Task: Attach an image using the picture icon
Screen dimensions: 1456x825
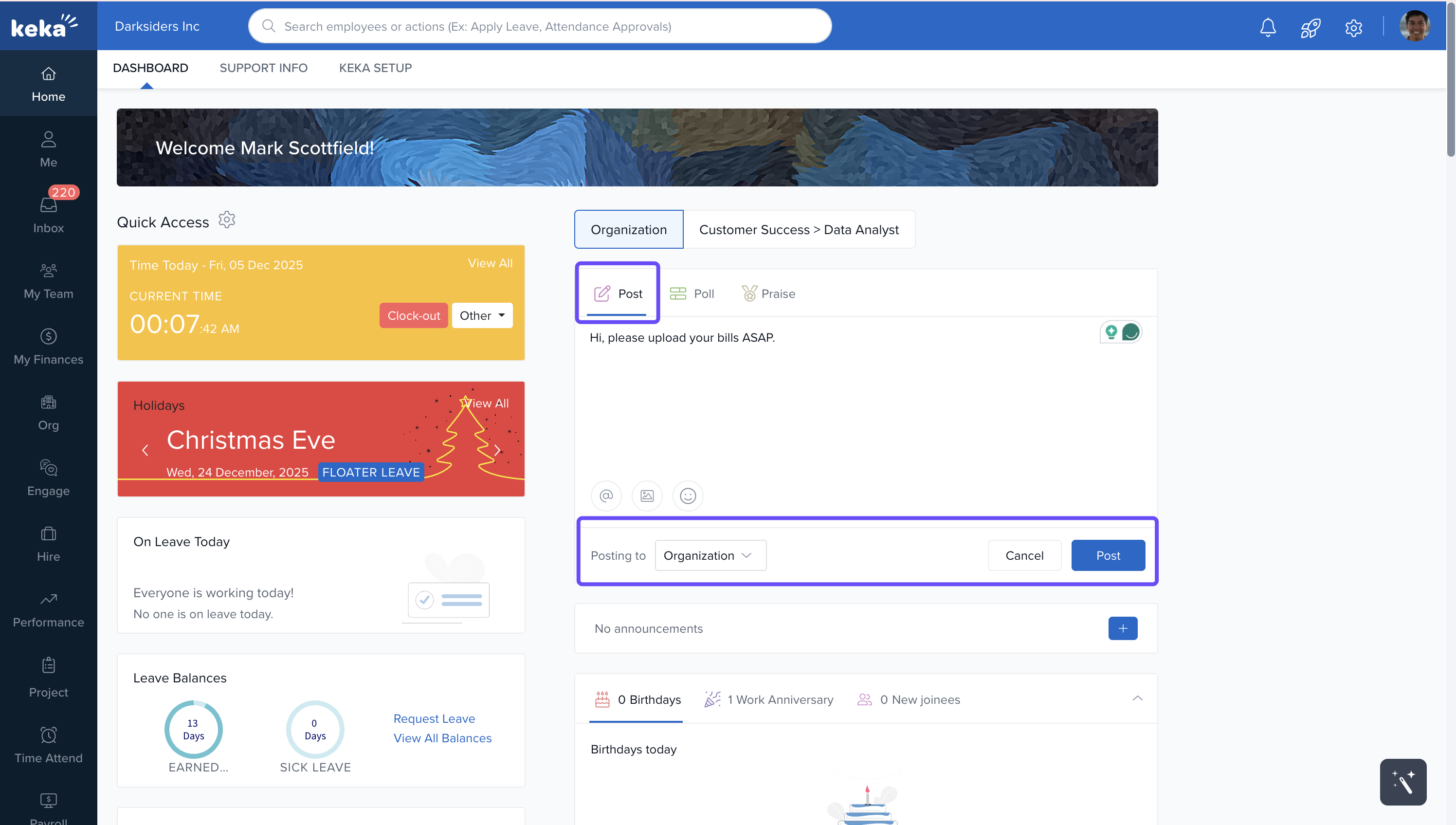Action: pos(647,496)
